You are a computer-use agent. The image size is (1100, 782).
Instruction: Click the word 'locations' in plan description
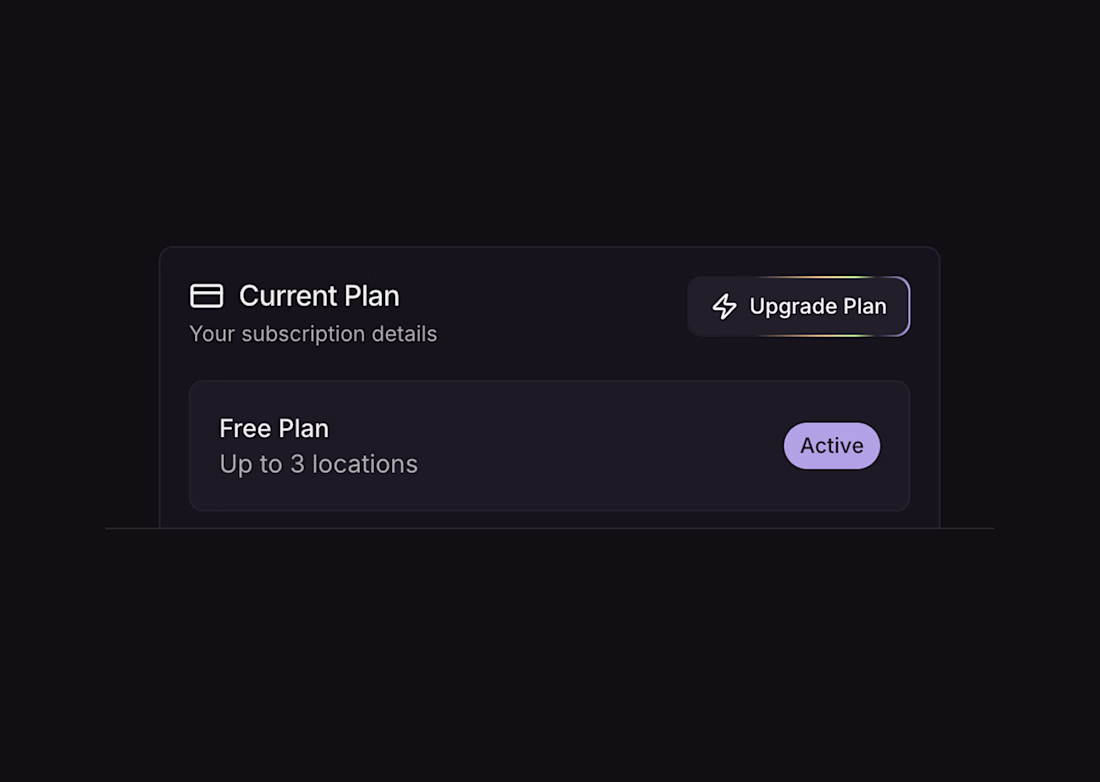365,464
